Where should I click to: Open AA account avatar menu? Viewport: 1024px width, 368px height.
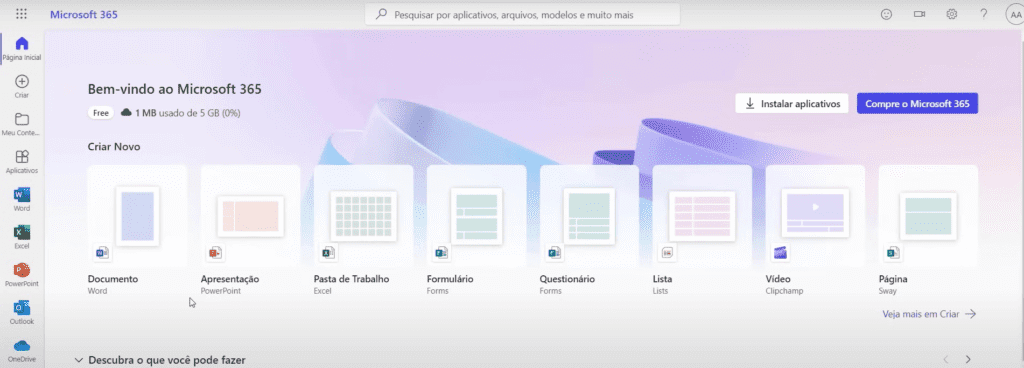click(1016, 14)
